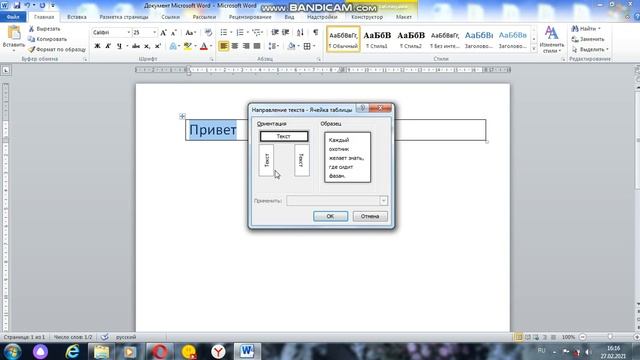Open the Выделить dropdown
Image resolution: width=640 pixels, height=360 pixels.
click(x=590, y=49)
